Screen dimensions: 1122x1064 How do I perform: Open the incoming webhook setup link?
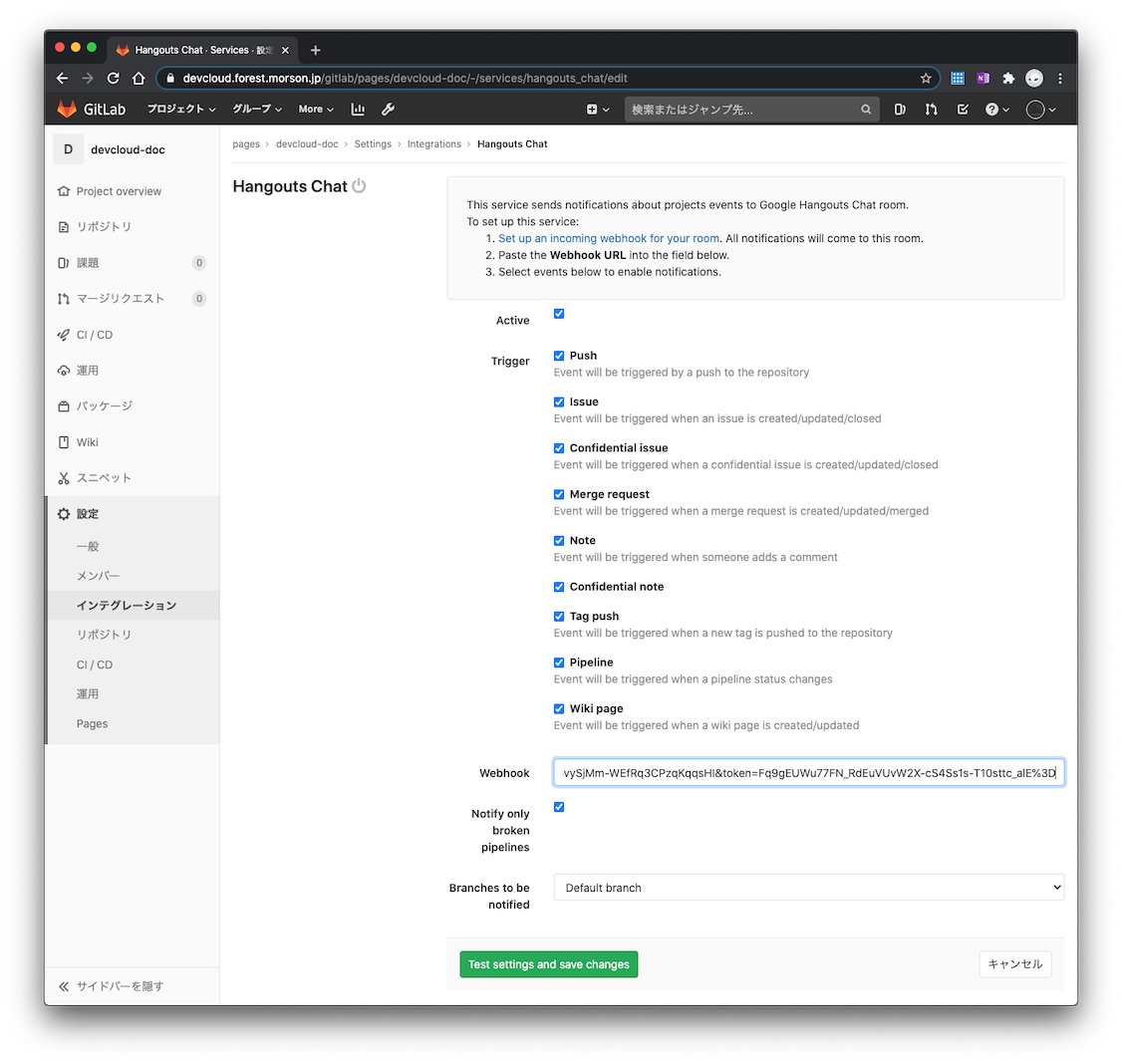tap(608, 238)
